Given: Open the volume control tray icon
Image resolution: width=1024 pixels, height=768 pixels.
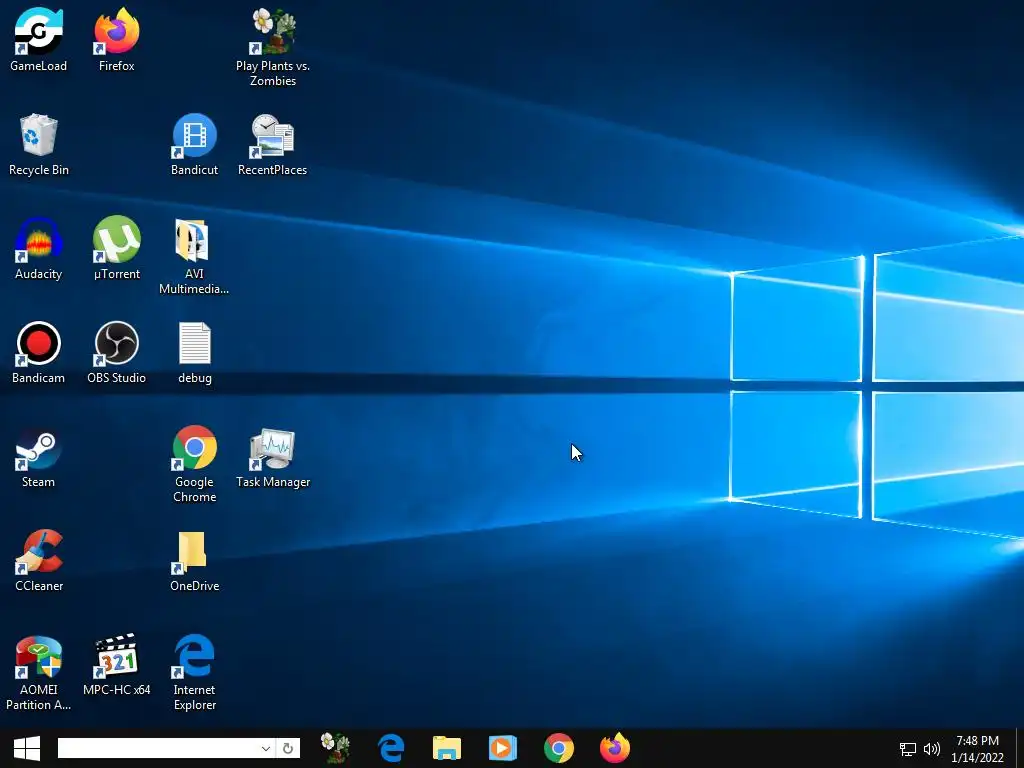Looking at the screenshot, I should [x=932, y=749].
